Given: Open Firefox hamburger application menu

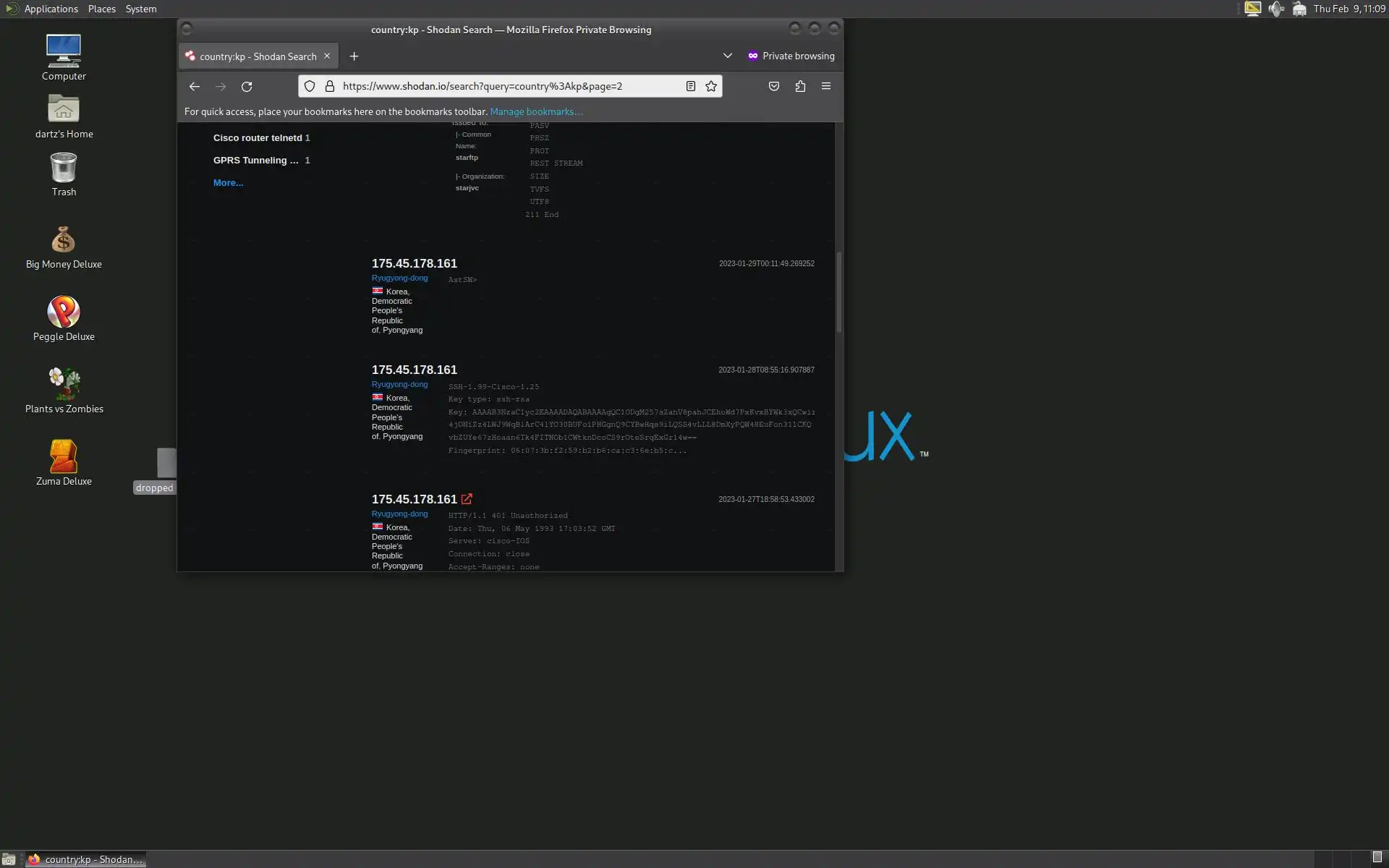Looking at the screenshot, I should [826, 86].
